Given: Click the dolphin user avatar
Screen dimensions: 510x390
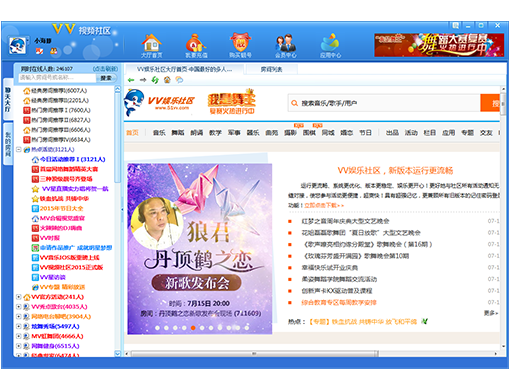Looking at the screenshot, I should pos(17,46).
